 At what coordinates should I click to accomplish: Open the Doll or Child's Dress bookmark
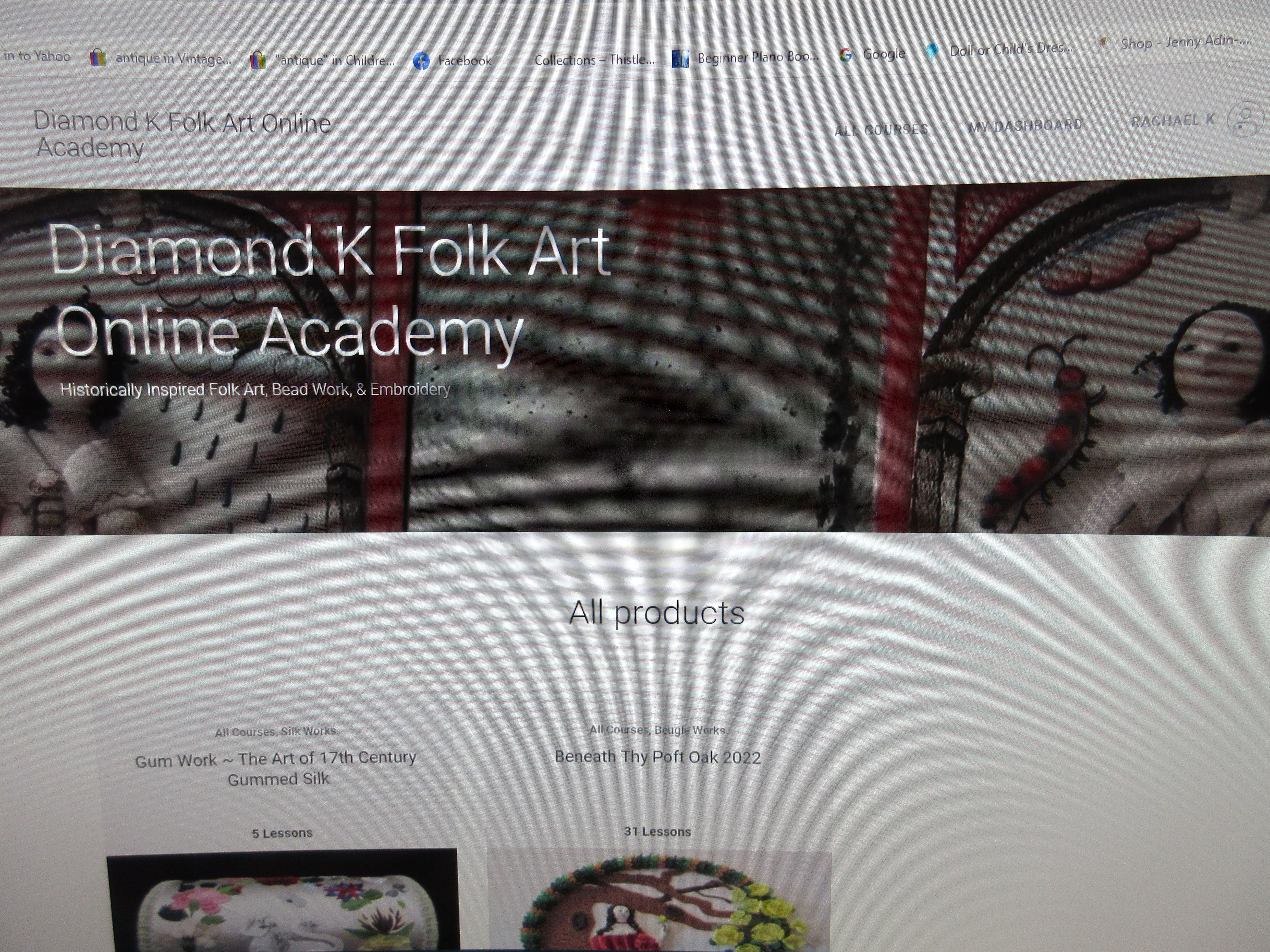(1000, 50)
